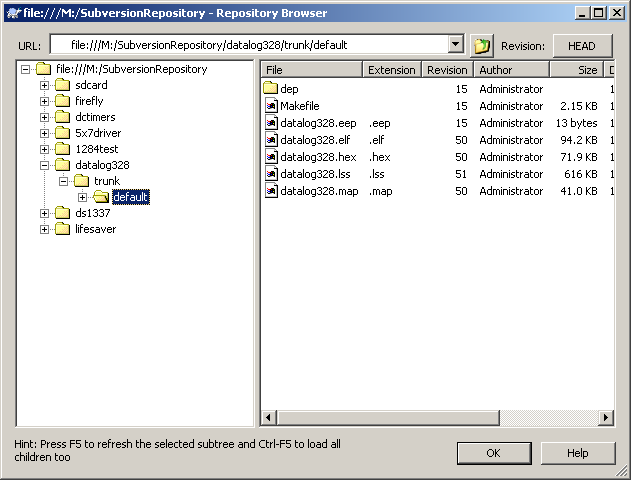Click the horizontal scrollbar right arrow
This screenshot has width=631, height=480.
tap(606, 417)
